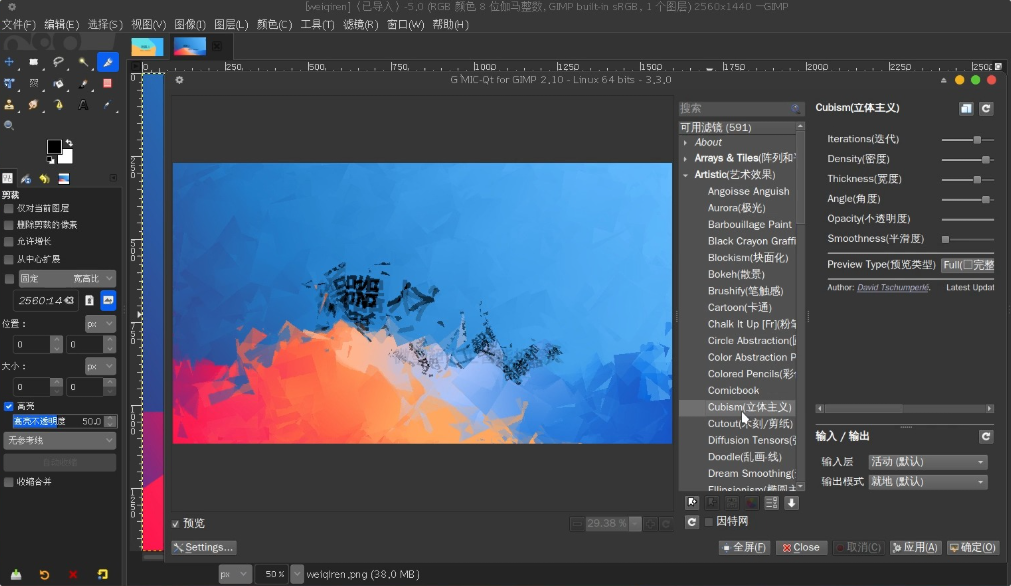Screen dimensions: 1011x586
Task: Open the 图层(L) layer menu
Action: (231, 24)
